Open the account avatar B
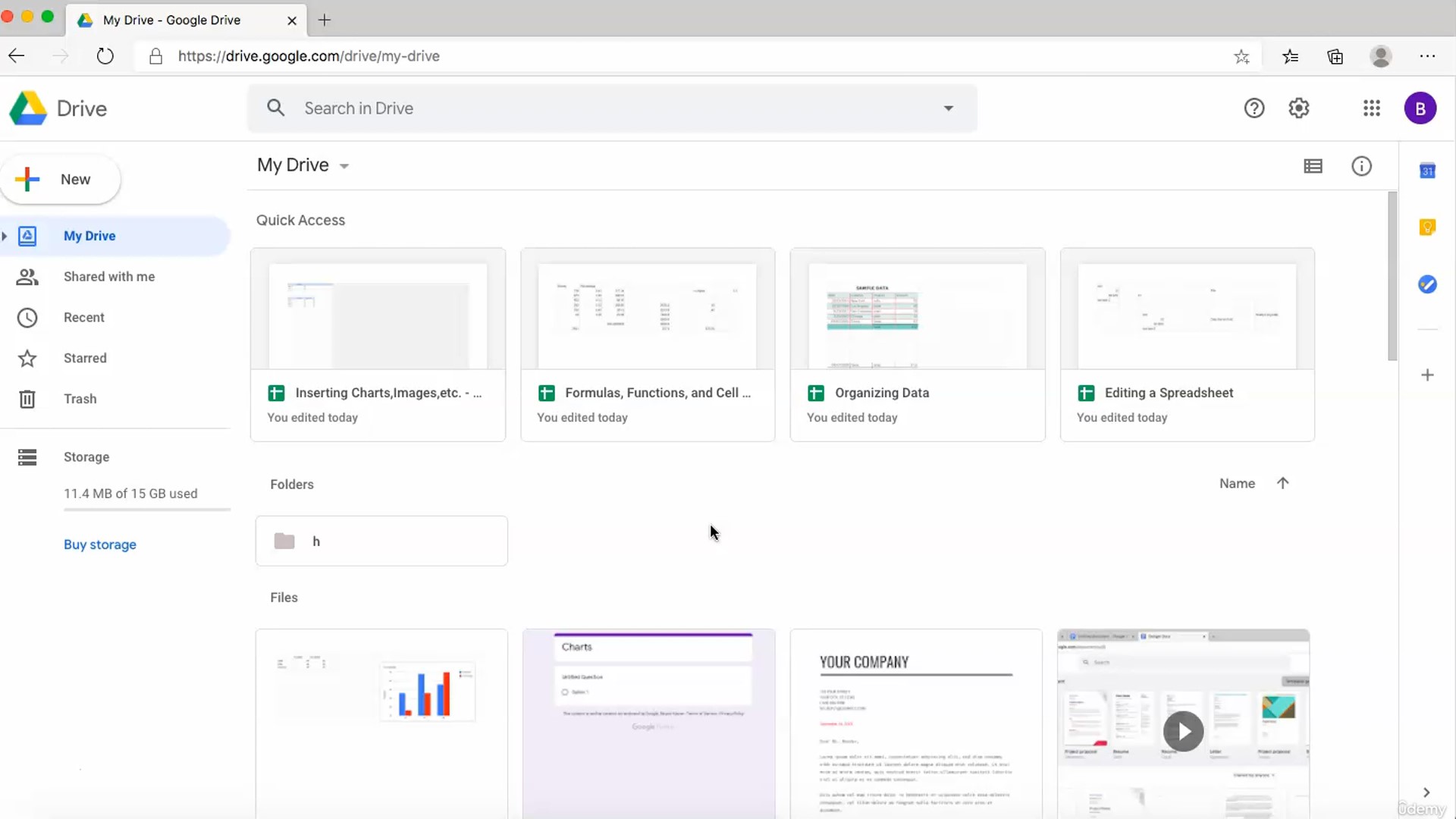Image resolution: width=1456 pixels, height=819 pixels. click(x=1420, y=108)
